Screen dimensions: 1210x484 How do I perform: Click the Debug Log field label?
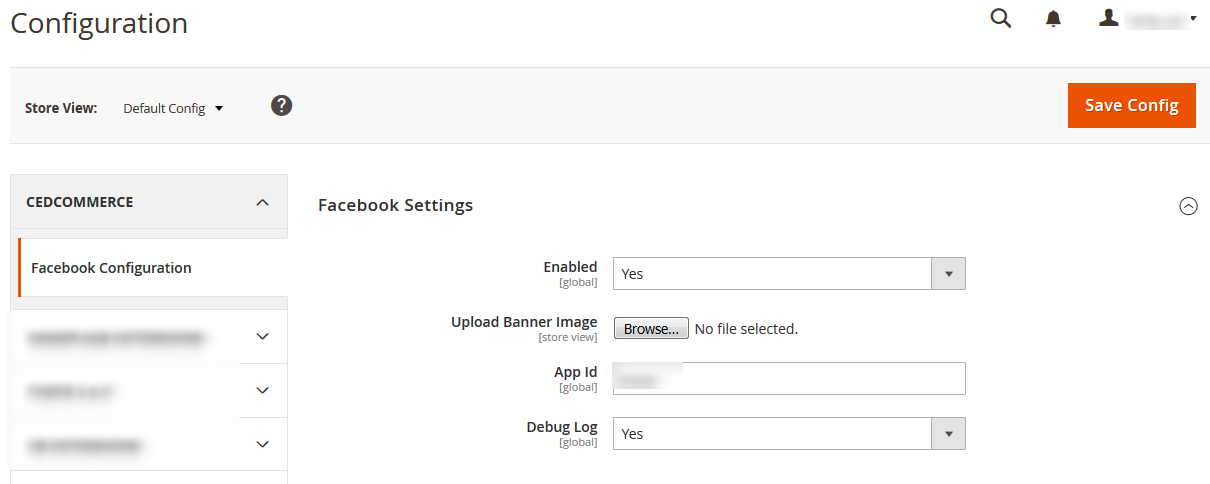tap(562, 427)
